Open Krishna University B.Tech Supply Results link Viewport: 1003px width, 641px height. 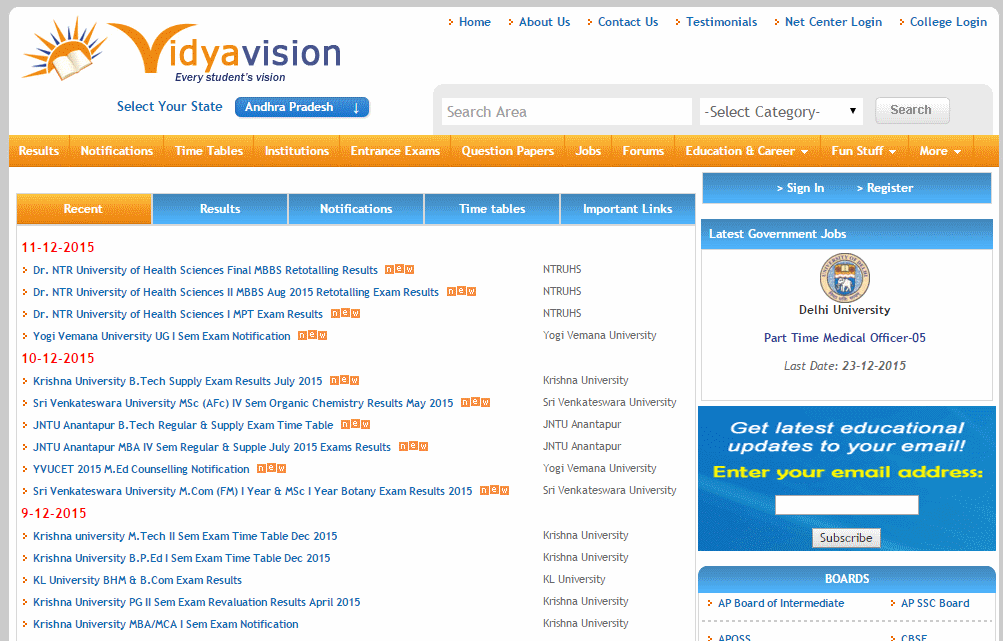178,381
